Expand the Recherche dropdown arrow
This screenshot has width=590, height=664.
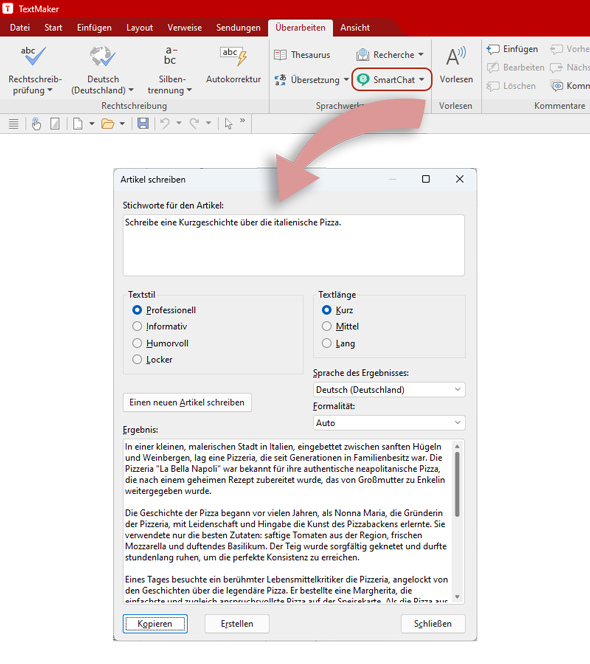point(421,55)
